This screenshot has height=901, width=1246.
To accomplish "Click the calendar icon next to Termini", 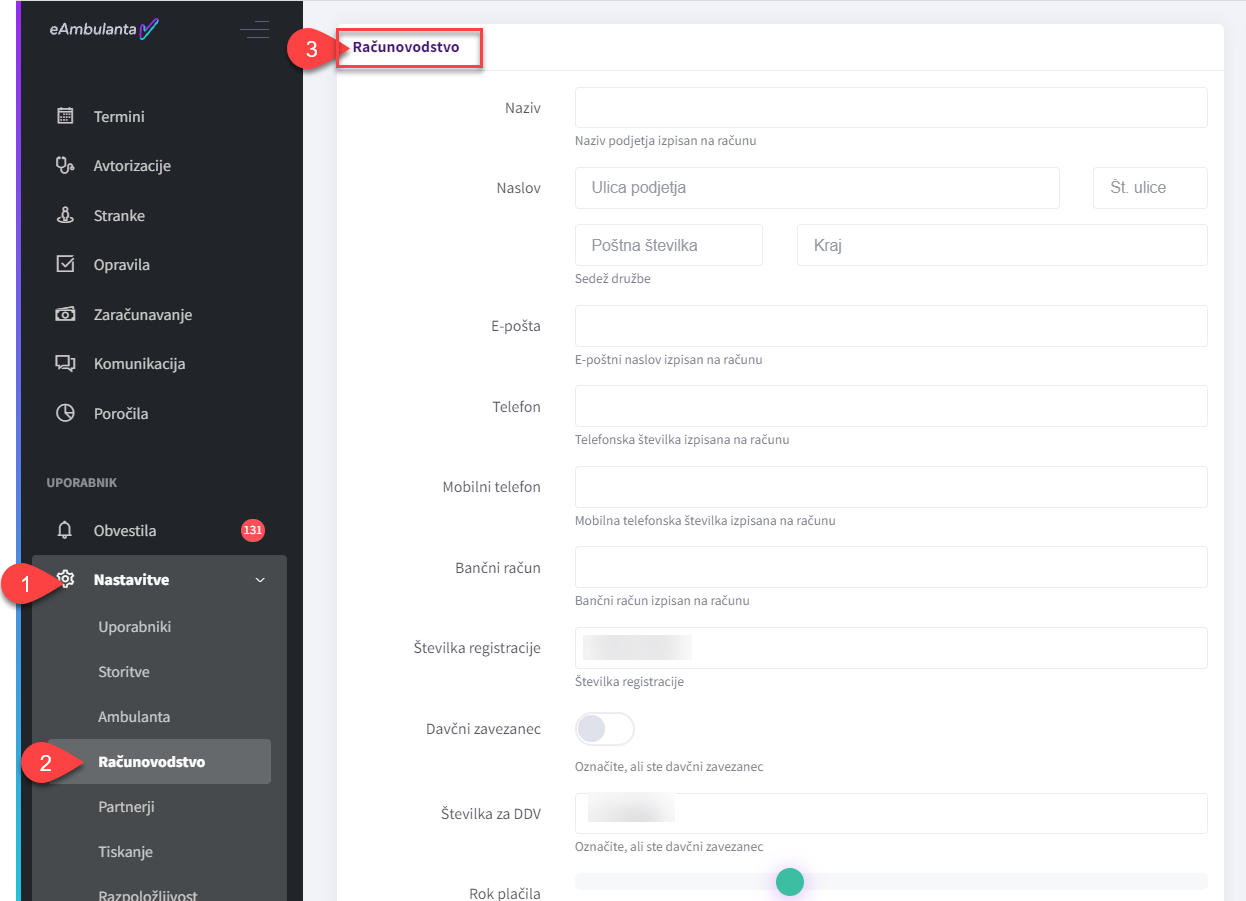I will click(x=65, y=116).
